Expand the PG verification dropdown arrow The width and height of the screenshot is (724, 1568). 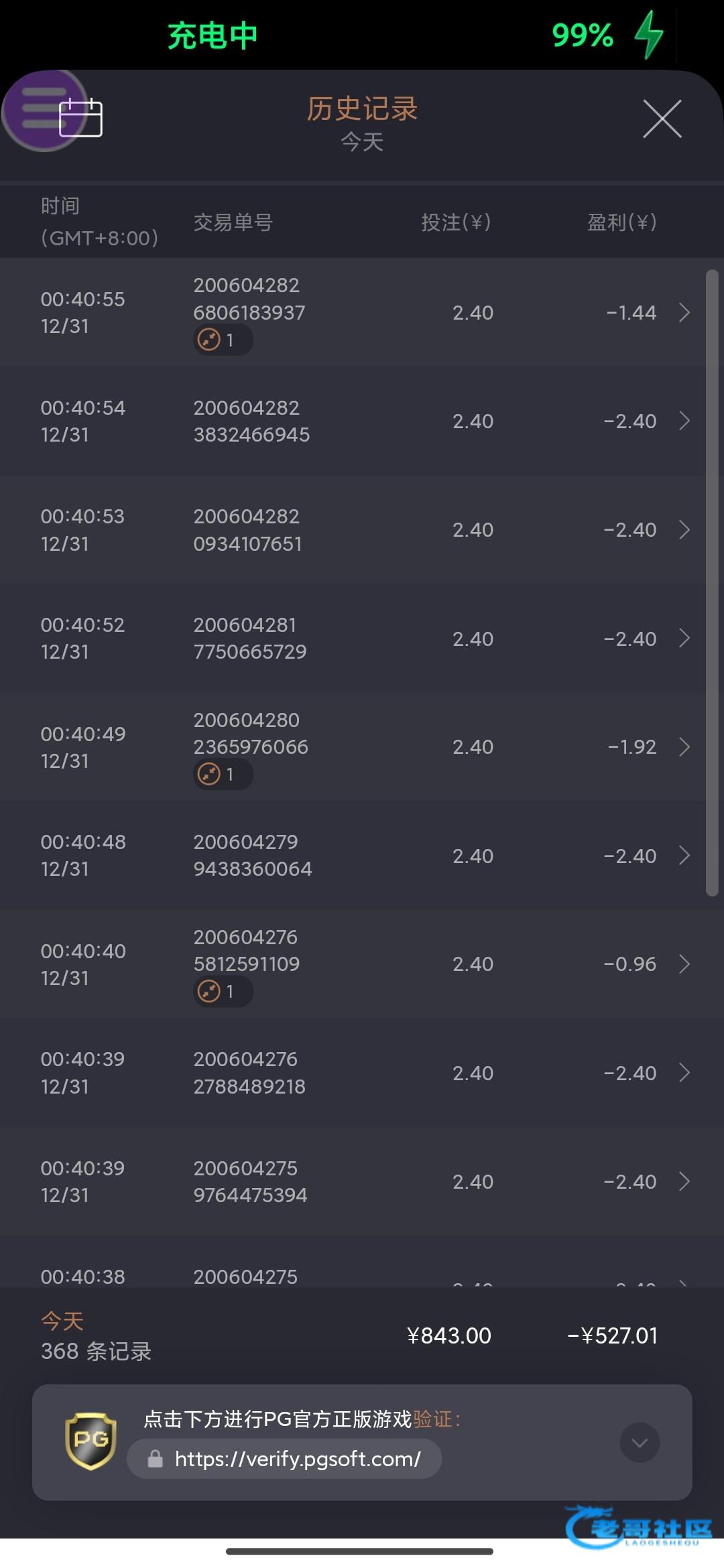[x=640, y=1443]
